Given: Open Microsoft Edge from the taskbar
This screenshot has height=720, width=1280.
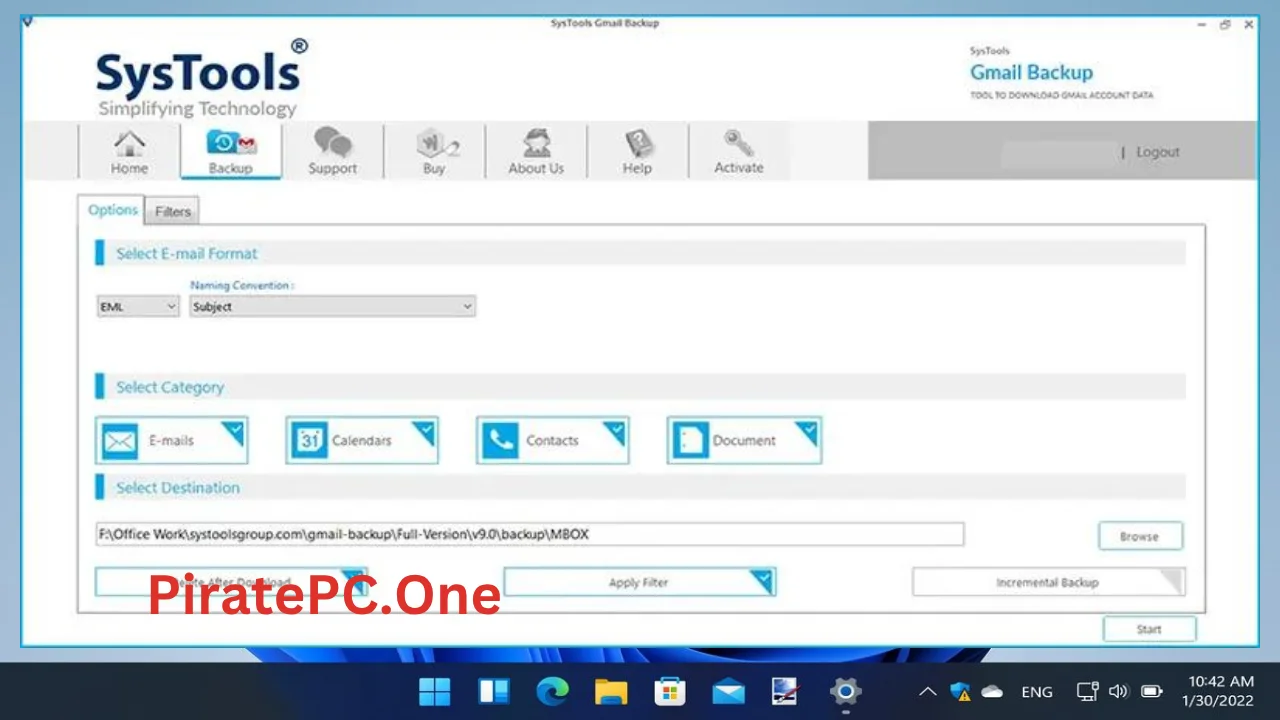Looking at the screenshot, I should click(552, 691).
